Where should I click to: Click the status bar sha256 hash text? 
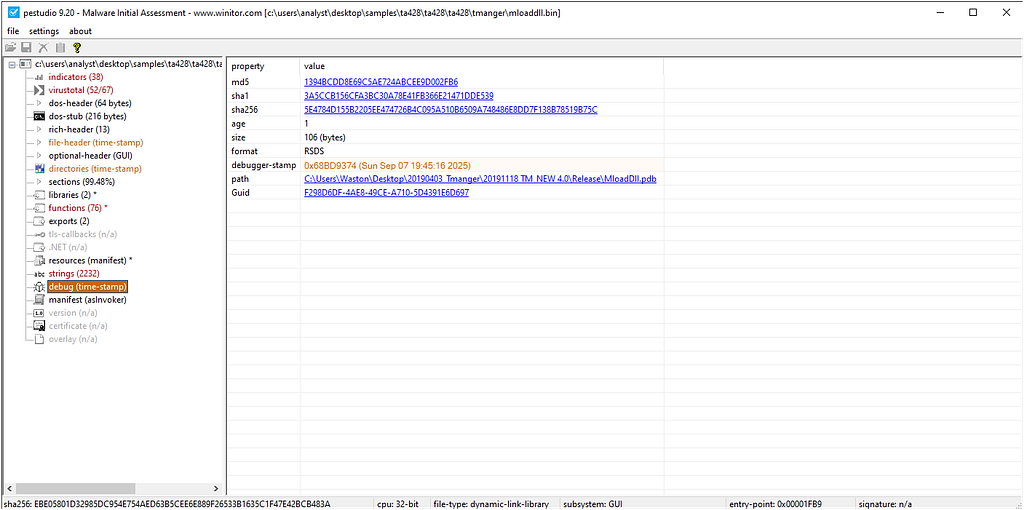tap(167, 504)
